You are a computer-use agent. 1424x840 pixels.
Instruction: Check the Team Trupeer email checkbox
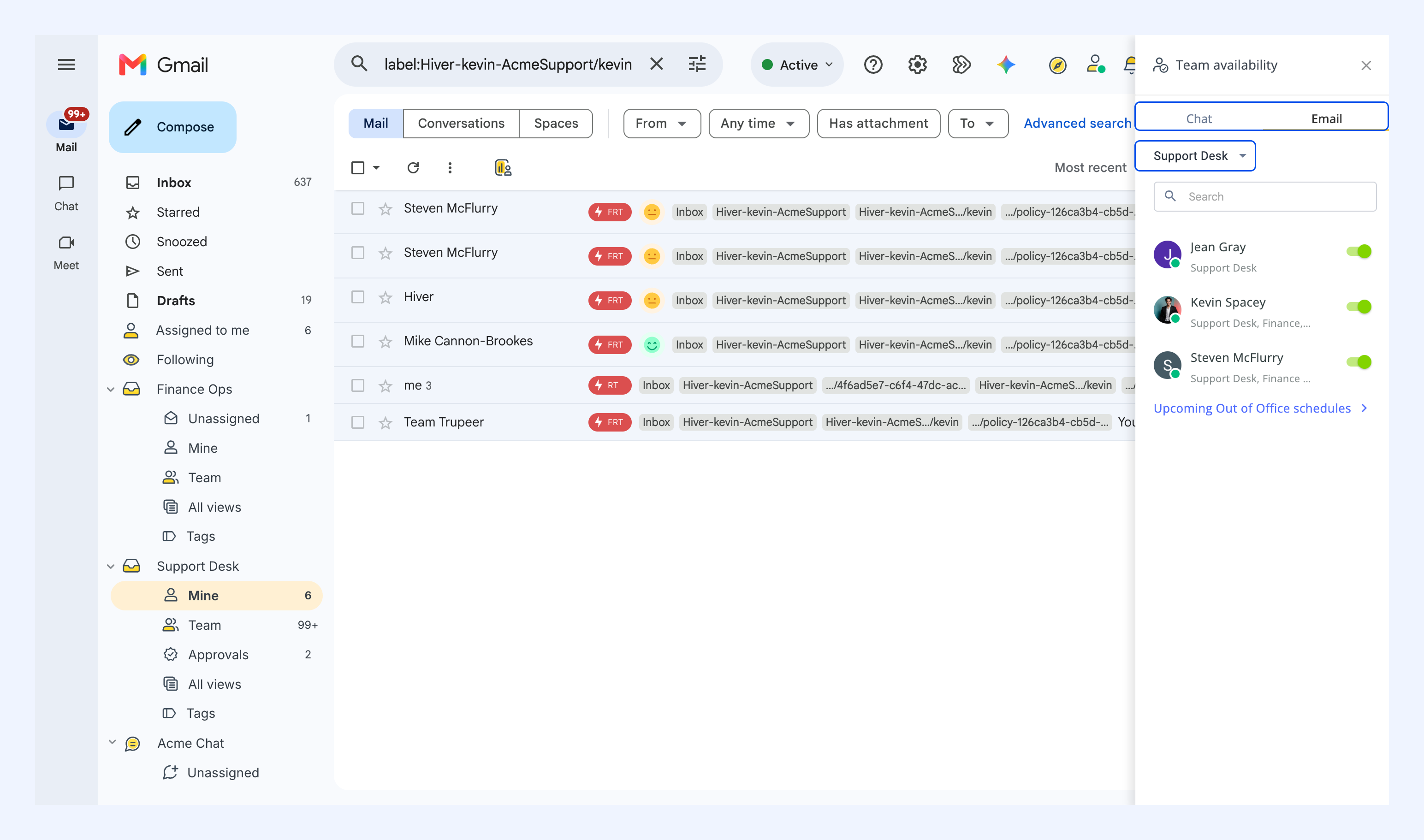click(x=358, y=422)
